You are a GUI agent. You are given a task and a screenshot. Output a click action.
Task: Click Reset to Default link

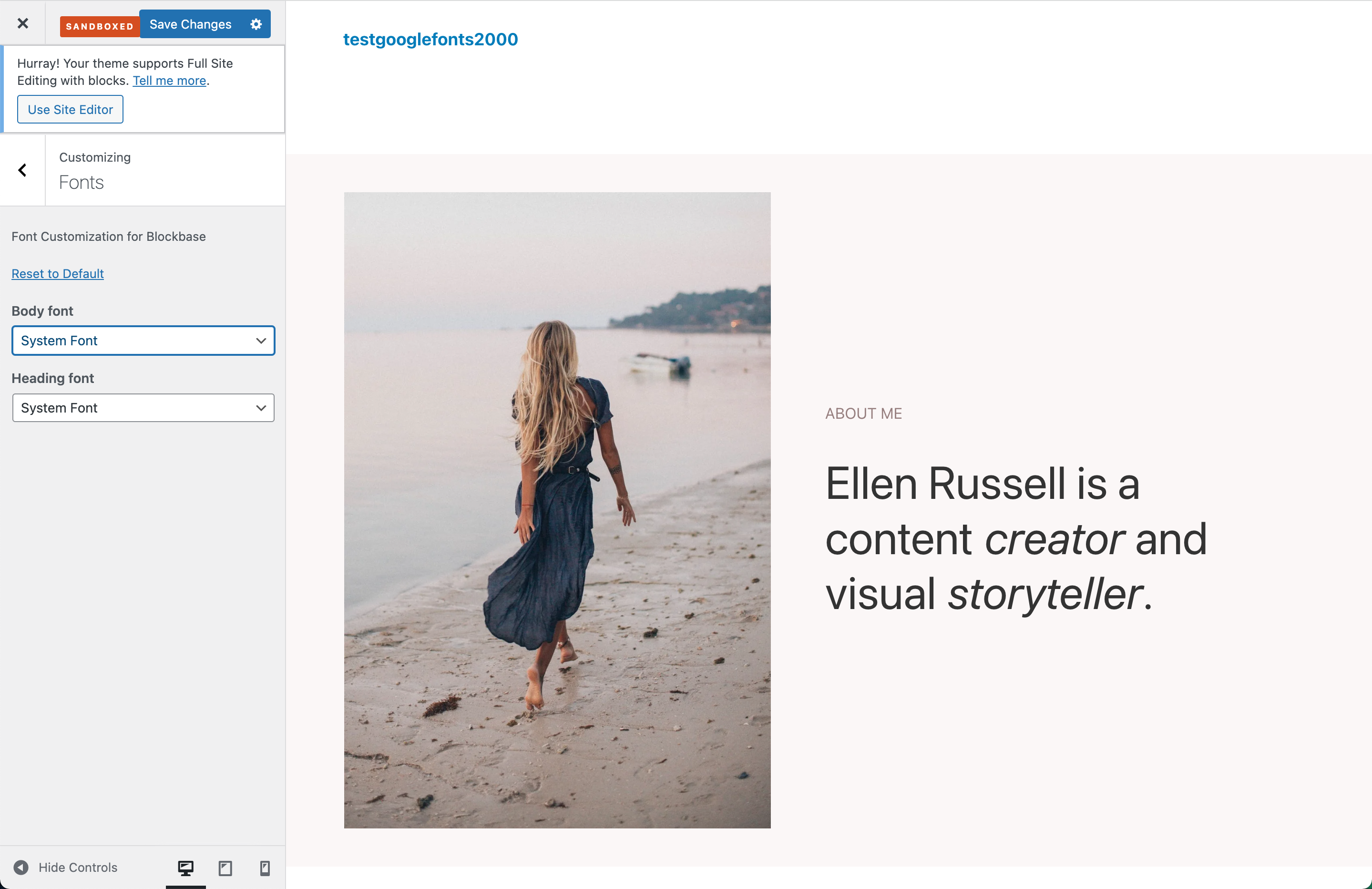click(x=58, y=273)
